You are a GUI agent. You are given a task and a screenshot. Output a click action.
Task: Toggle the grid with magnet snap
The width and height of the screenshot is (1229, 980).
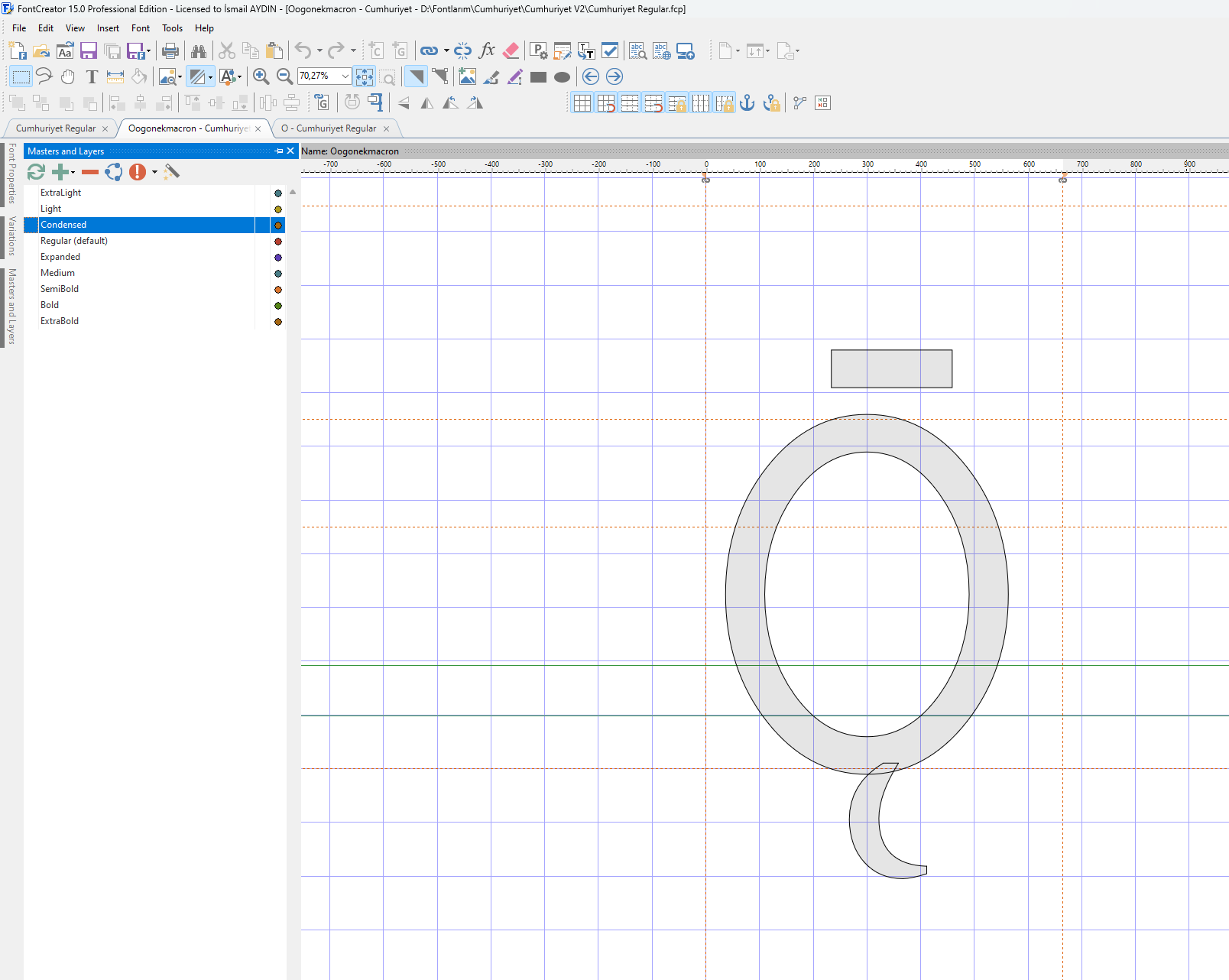coord(606,102)
